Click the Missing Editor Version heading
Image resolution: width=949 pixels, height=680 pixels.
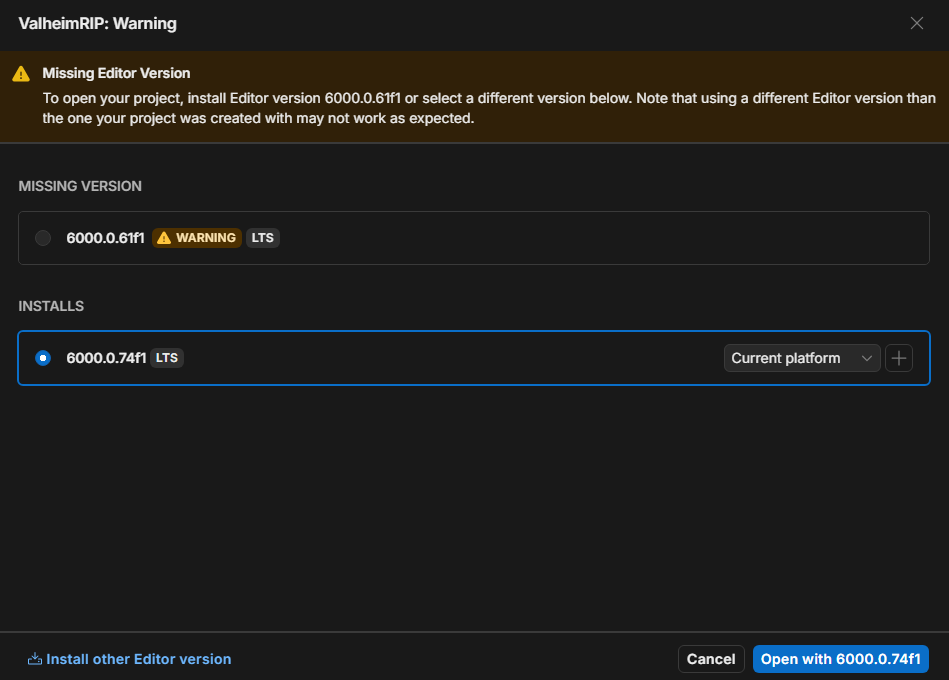[116, 73]
